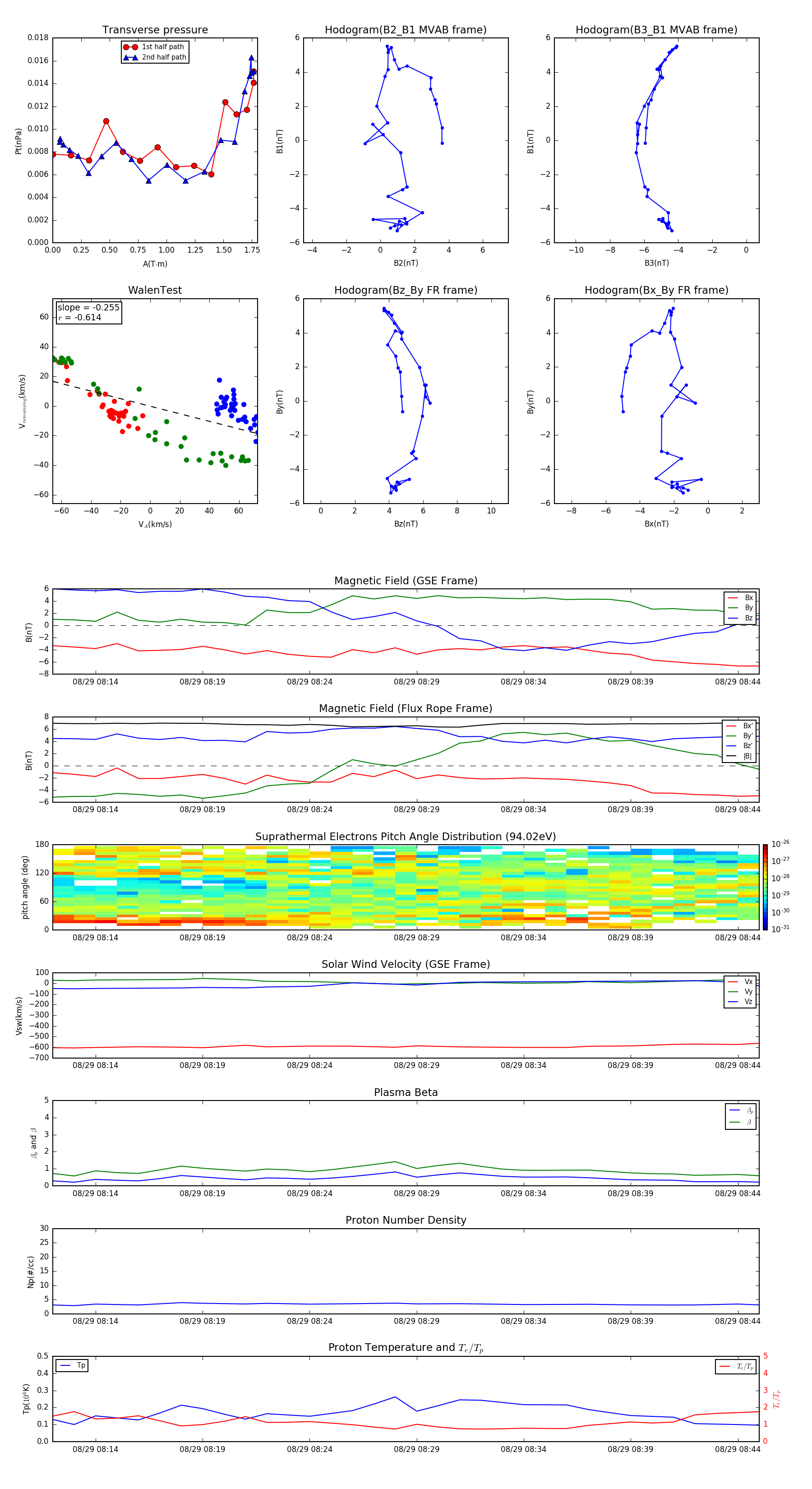The width and height of the screenshot is (812, 1489).
Task: Click the 08/29 08:29 tick under GSE panel
Action: point(417,682)
